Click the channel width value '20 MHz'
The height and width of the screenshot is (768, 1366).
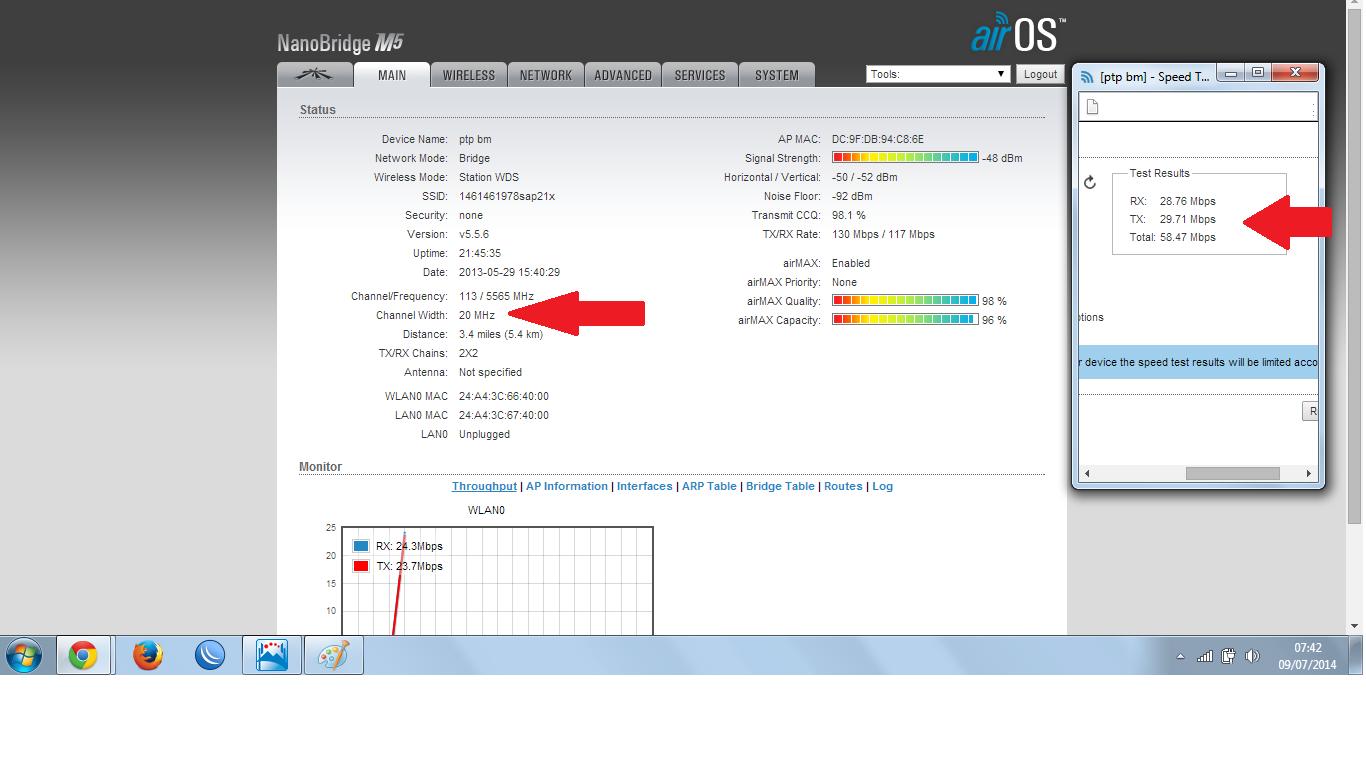pyautogui.click(x=477, y=316)
